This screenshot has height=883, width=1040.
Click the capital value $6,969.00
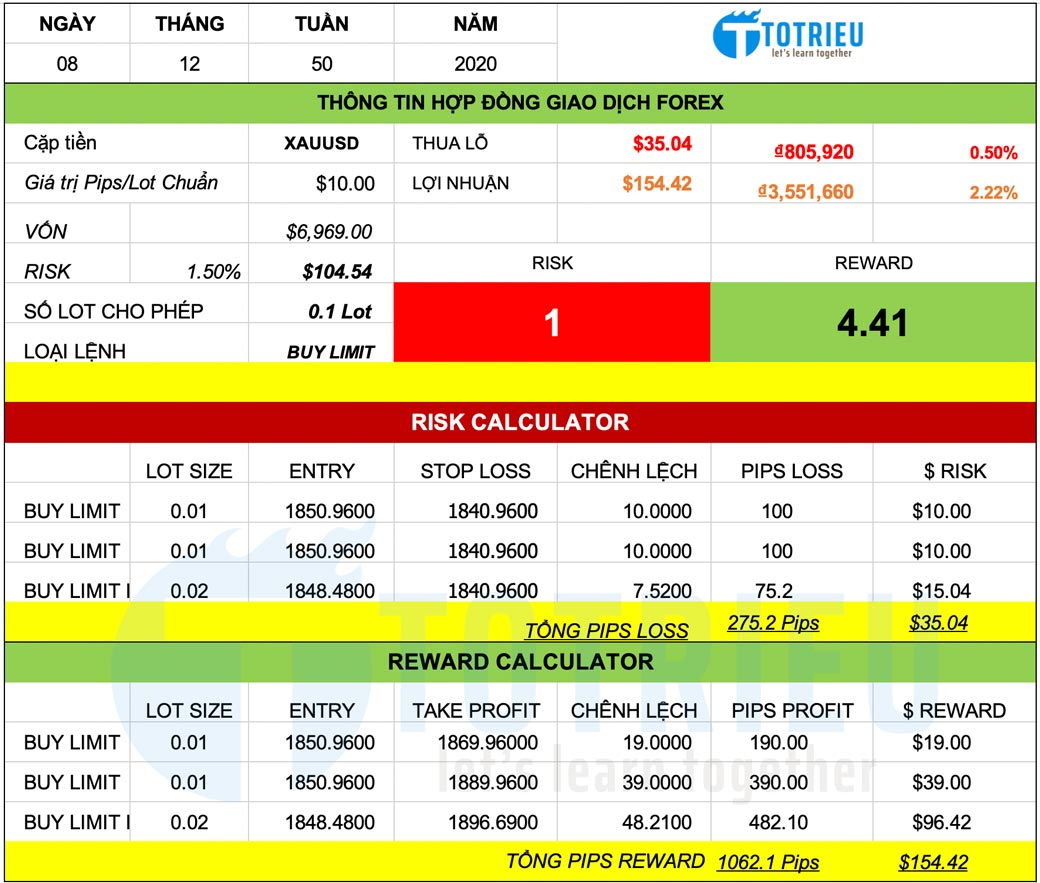click(x=329, y=232)
